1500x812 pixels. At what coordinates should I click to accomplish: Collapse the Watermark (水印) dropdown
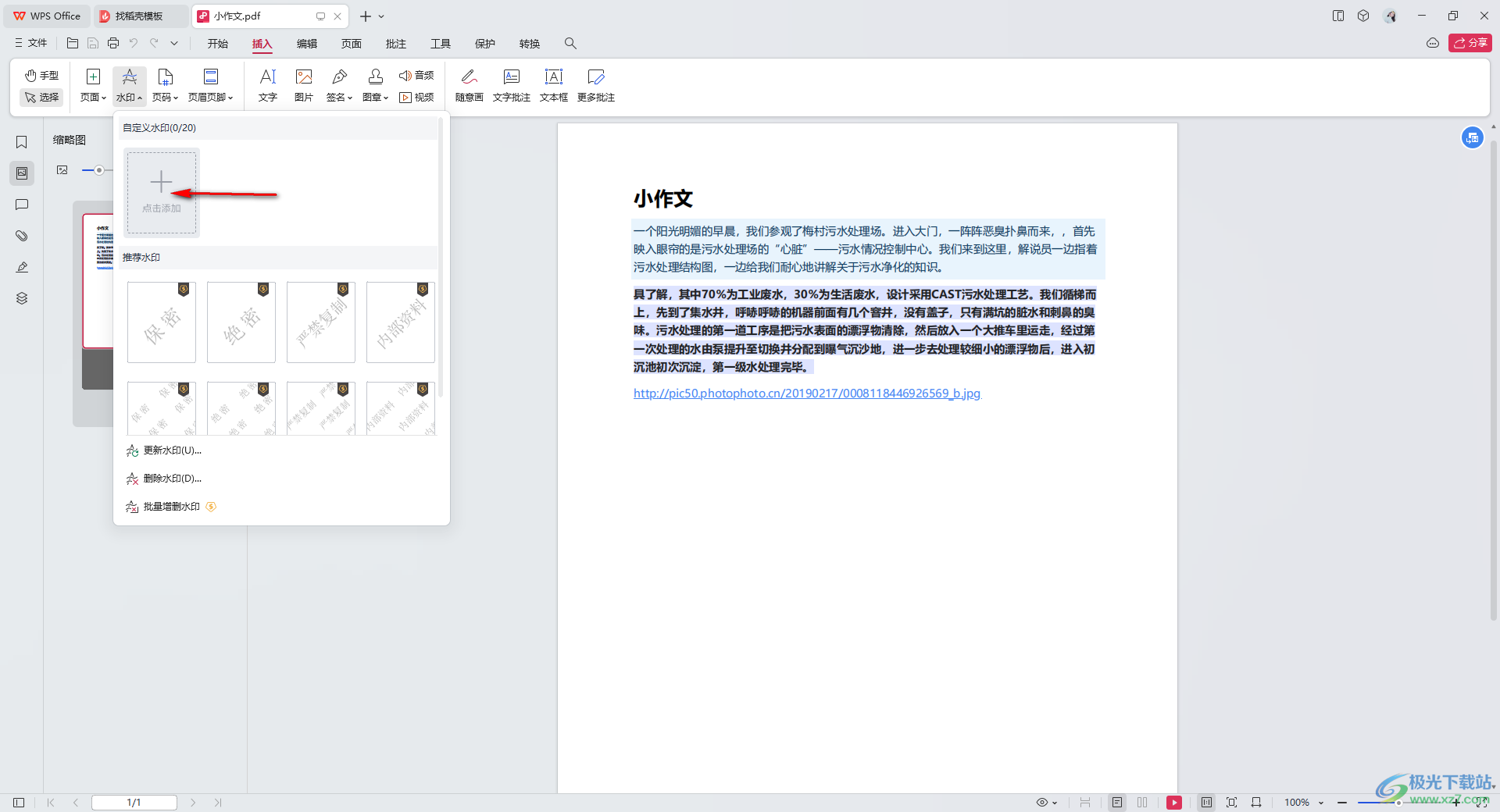coord(130,86)
